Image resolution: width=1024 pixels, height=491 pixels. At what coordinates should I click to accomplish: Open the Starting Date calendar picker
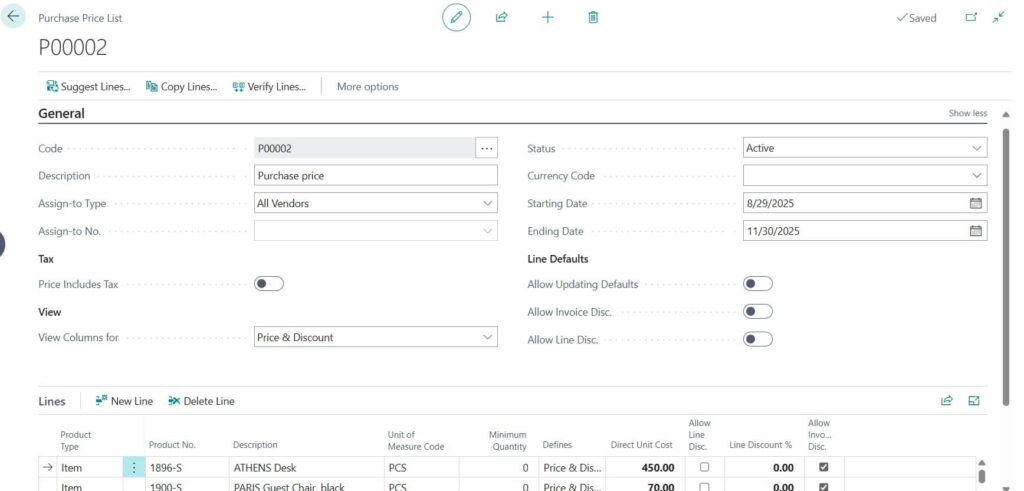(976, 203)
